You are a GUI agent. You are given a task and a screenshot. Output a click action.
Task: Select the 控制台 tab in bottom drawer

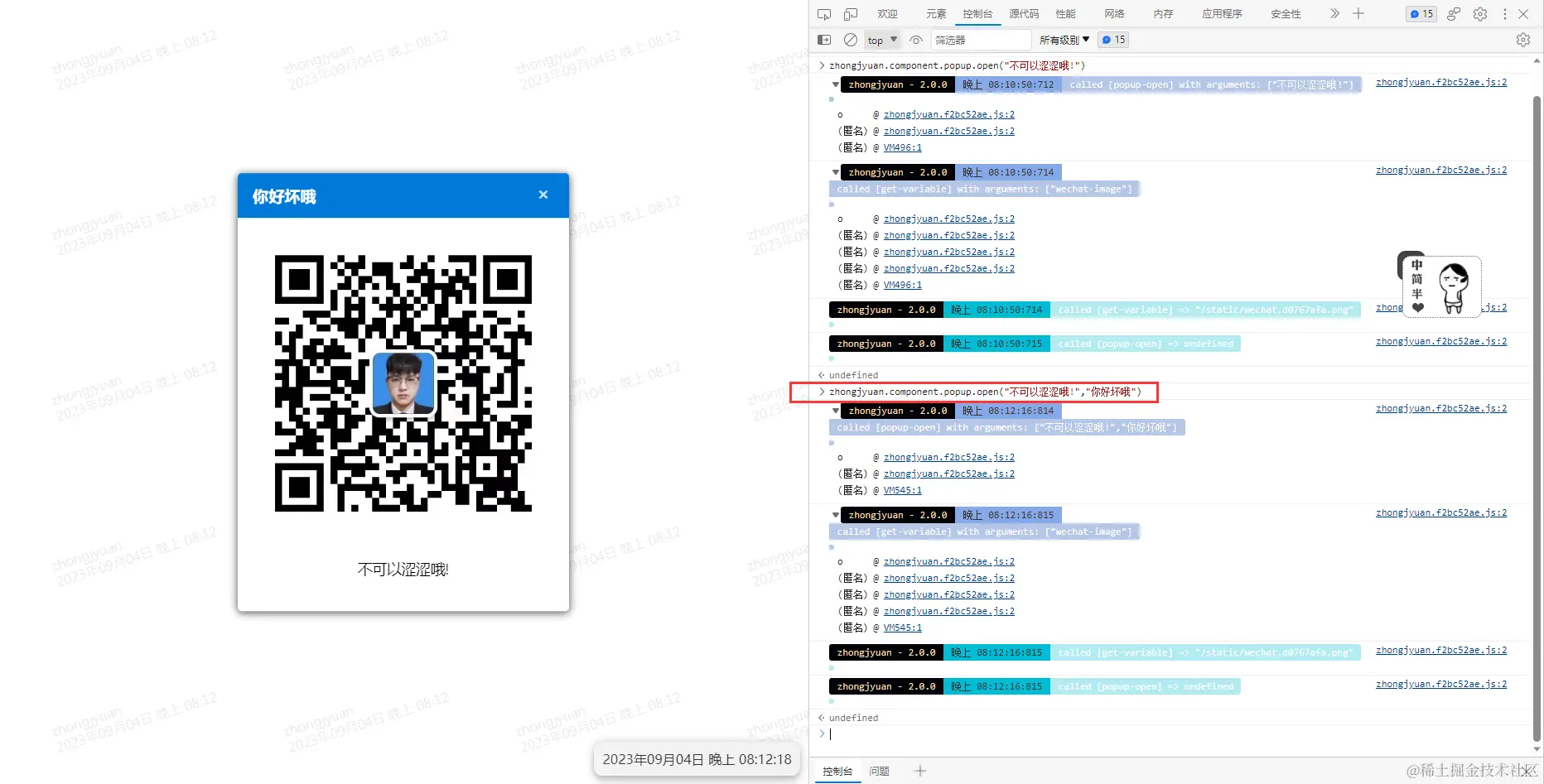point(837,771)
